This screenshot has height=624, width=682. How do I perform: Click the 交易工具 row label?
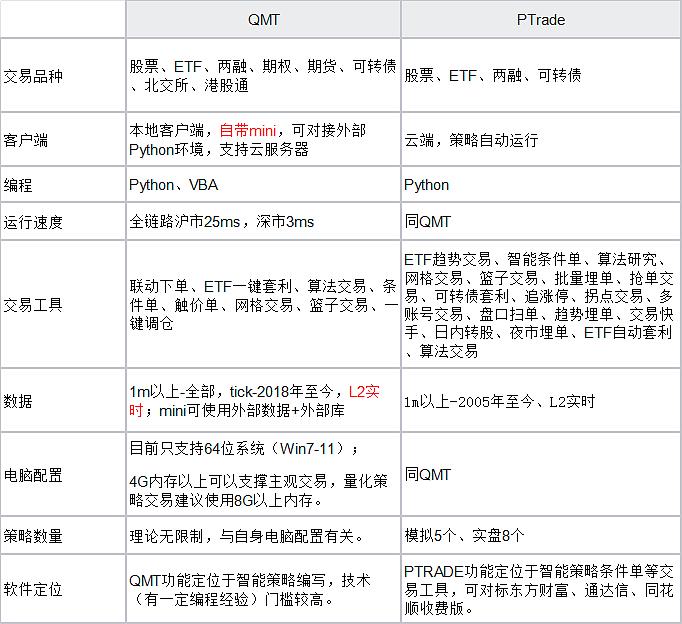33,305
